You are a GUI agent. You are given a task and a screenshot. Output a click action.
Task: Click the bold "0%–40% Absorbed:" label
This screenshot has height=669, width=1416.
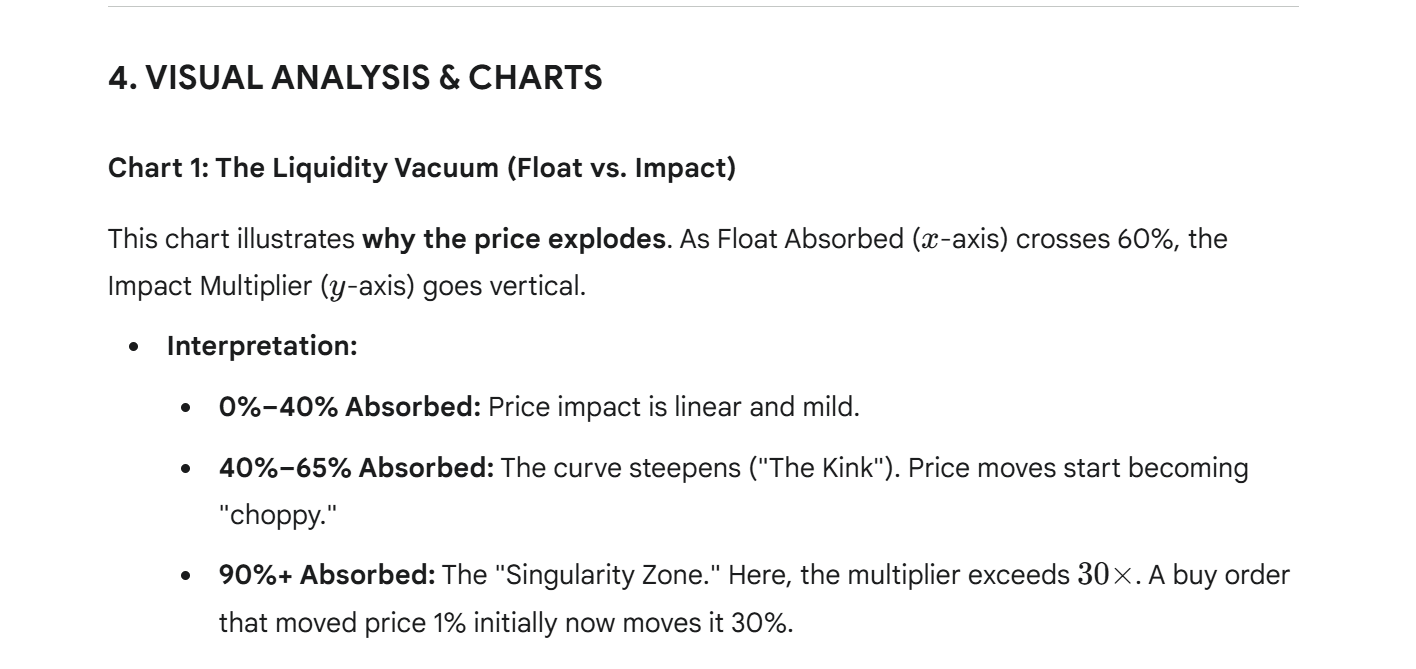(350, 408)
